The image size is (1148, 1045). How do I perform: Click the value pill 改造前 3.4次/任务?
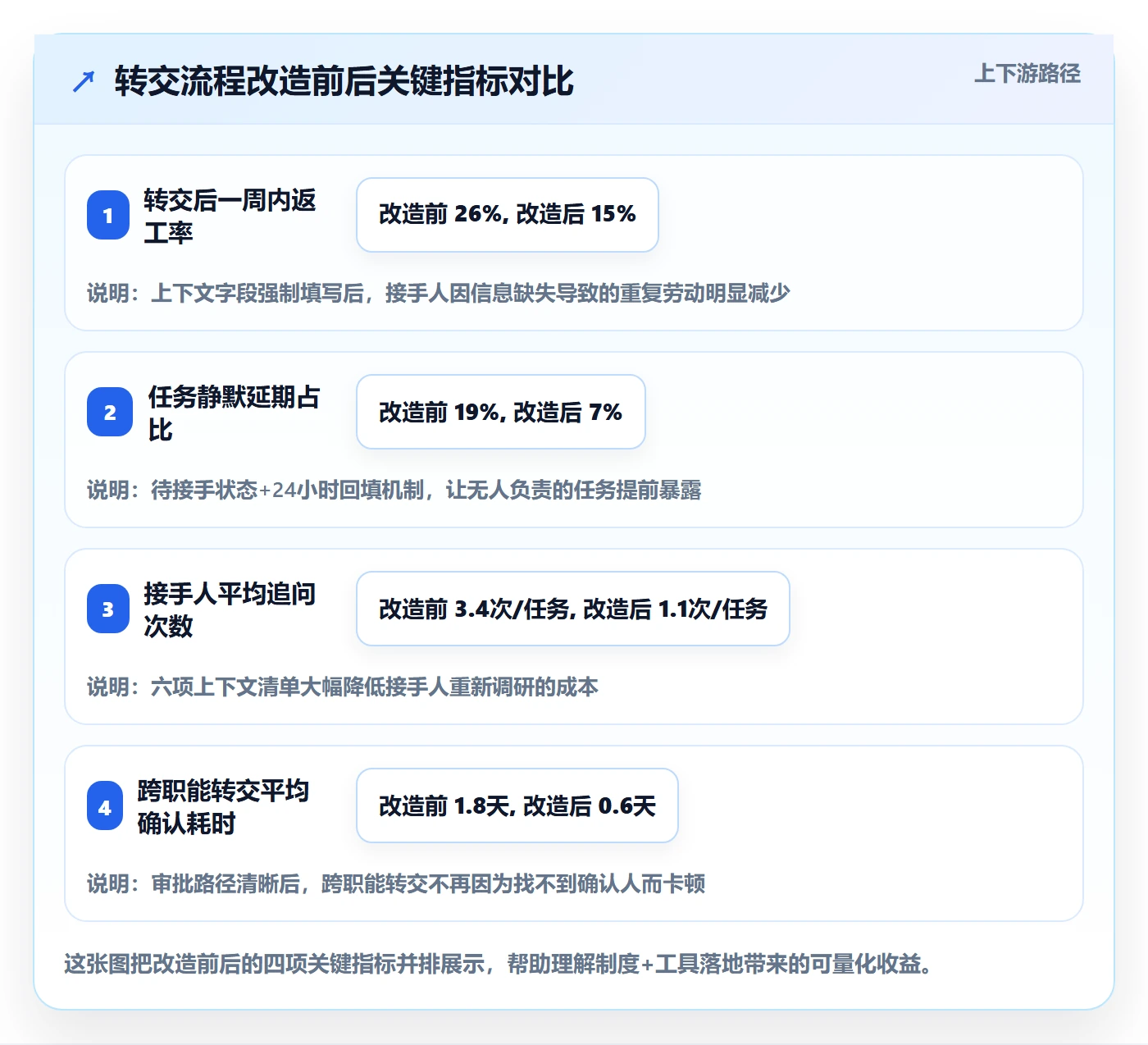573,609
